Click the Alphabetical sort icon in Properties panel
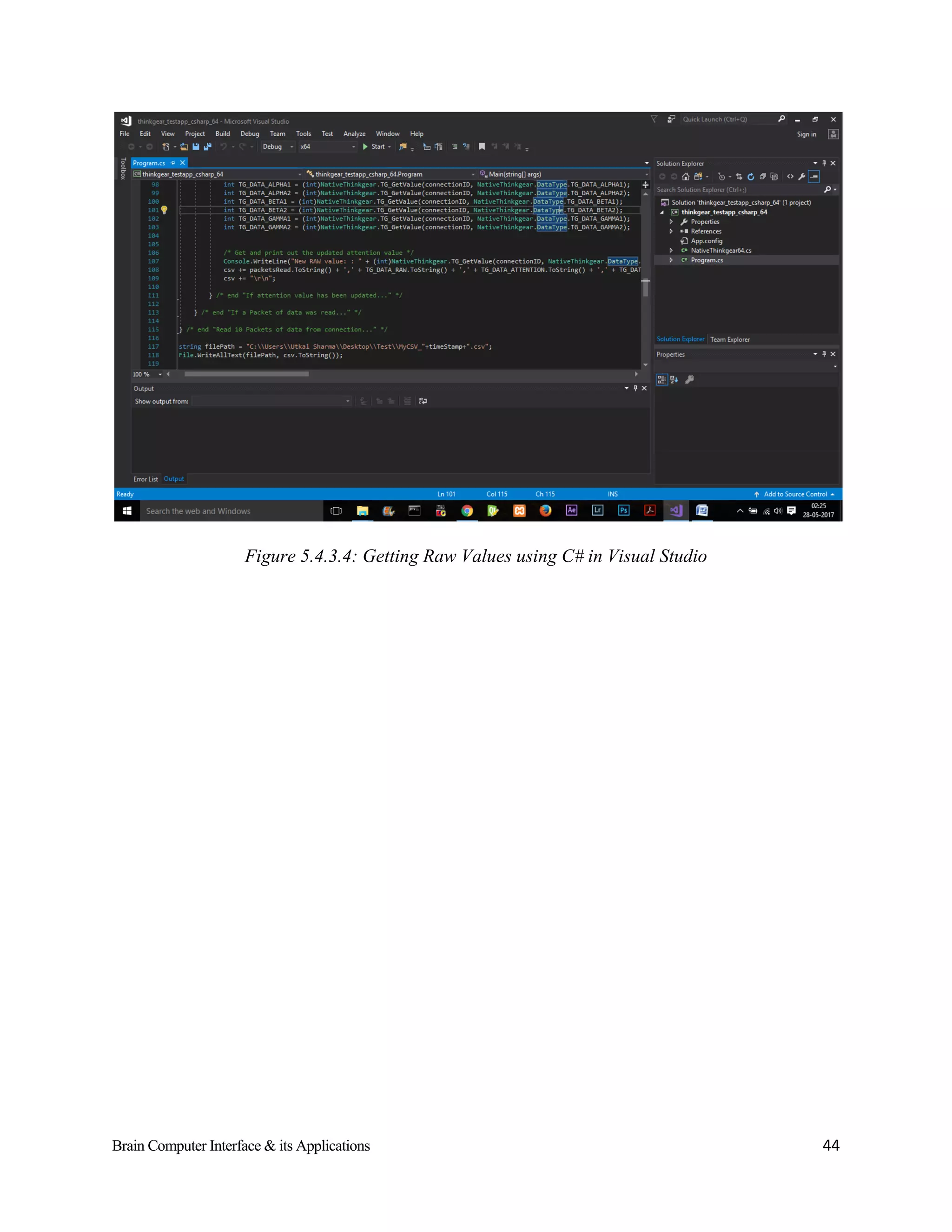This screenshot has width=952, height=1232. 674,380
